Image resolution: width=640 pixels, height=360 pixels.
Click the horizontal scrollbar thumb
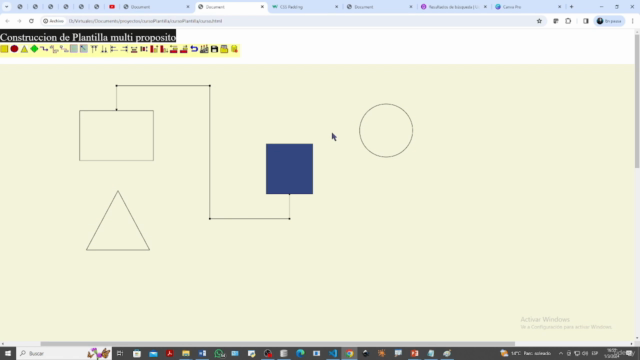click(x=278, y=344)
